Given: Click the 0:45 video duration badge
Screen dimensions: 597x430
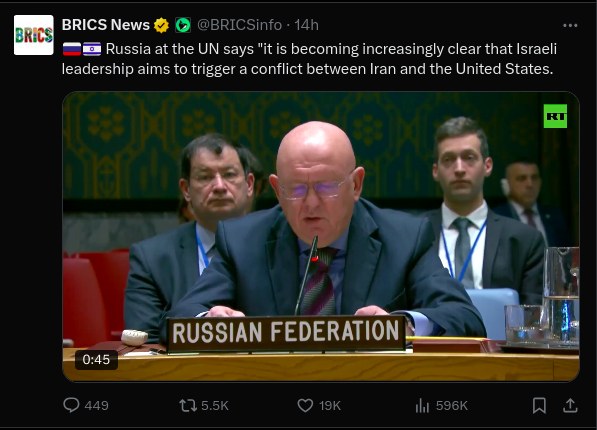Looking at the screenshot, I should coord(96,360).
